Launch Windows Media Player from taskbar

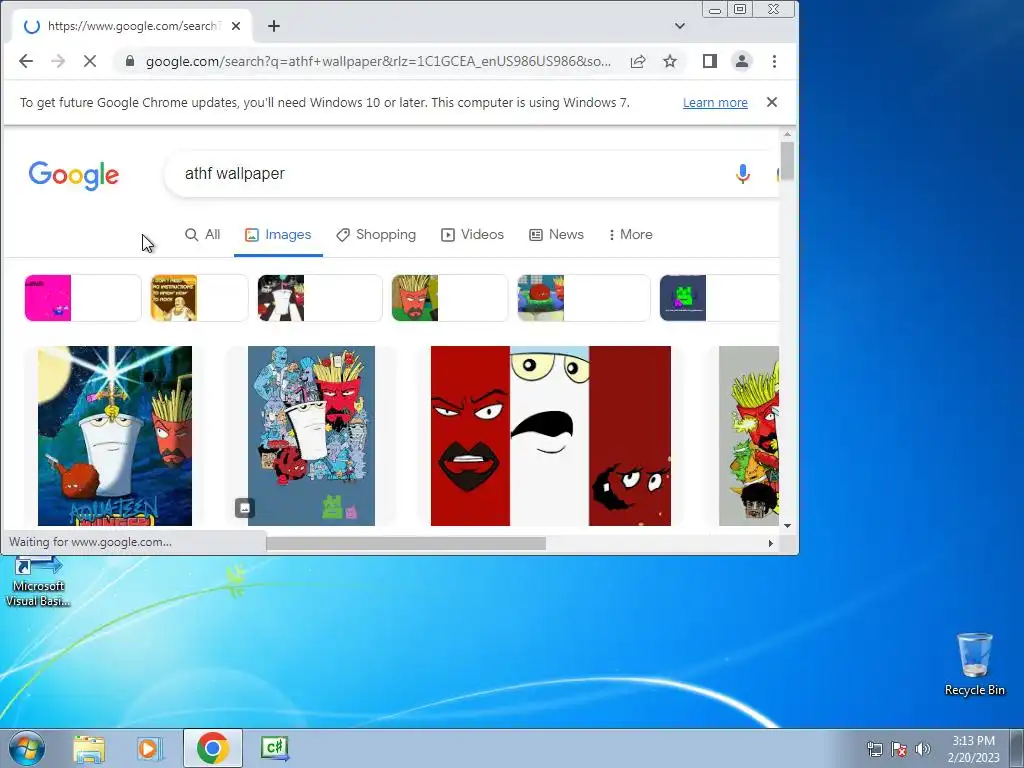coord(150,748)
